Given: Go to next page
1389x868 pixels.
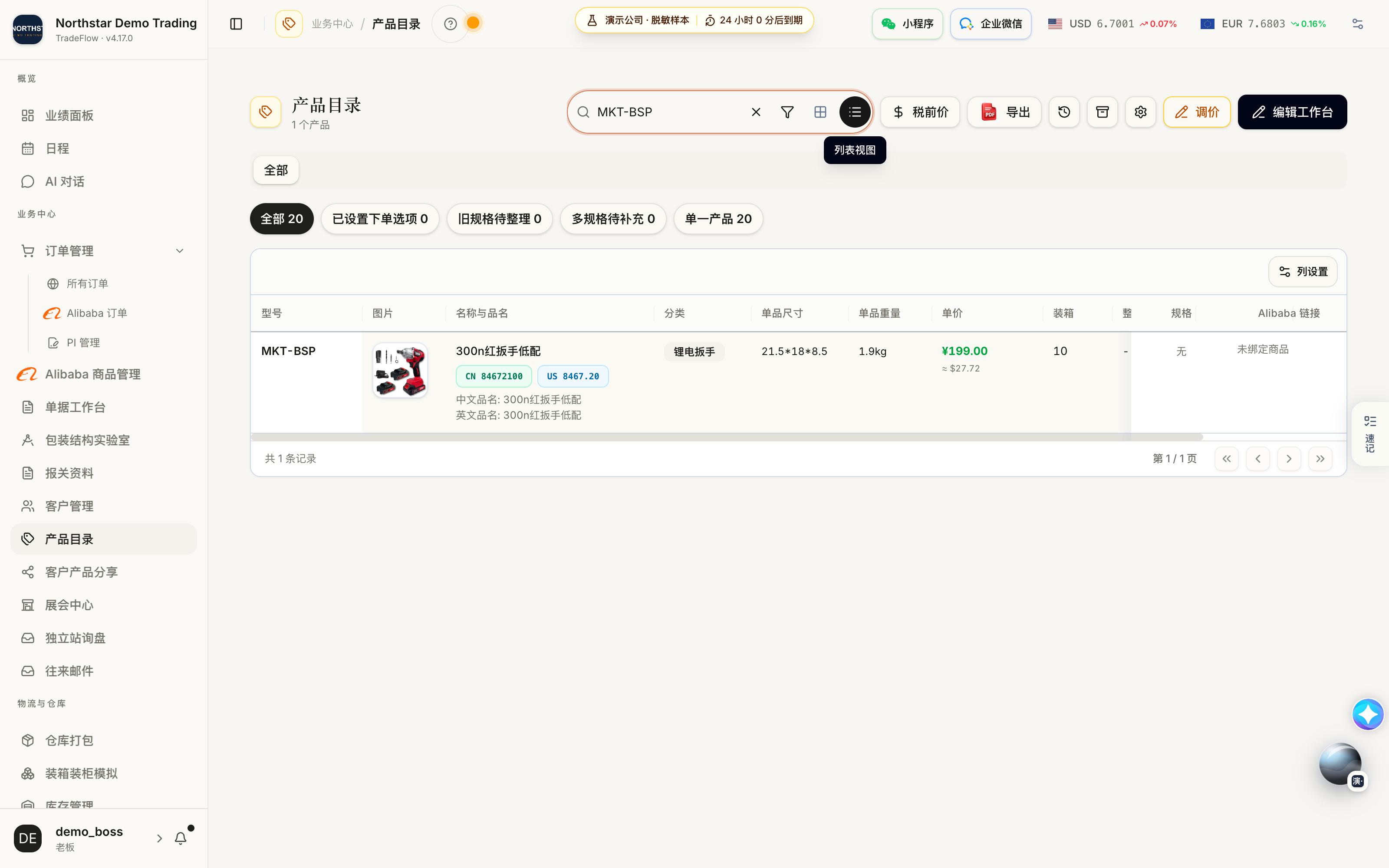Looking at the screenshot, I should (1289, 459).
